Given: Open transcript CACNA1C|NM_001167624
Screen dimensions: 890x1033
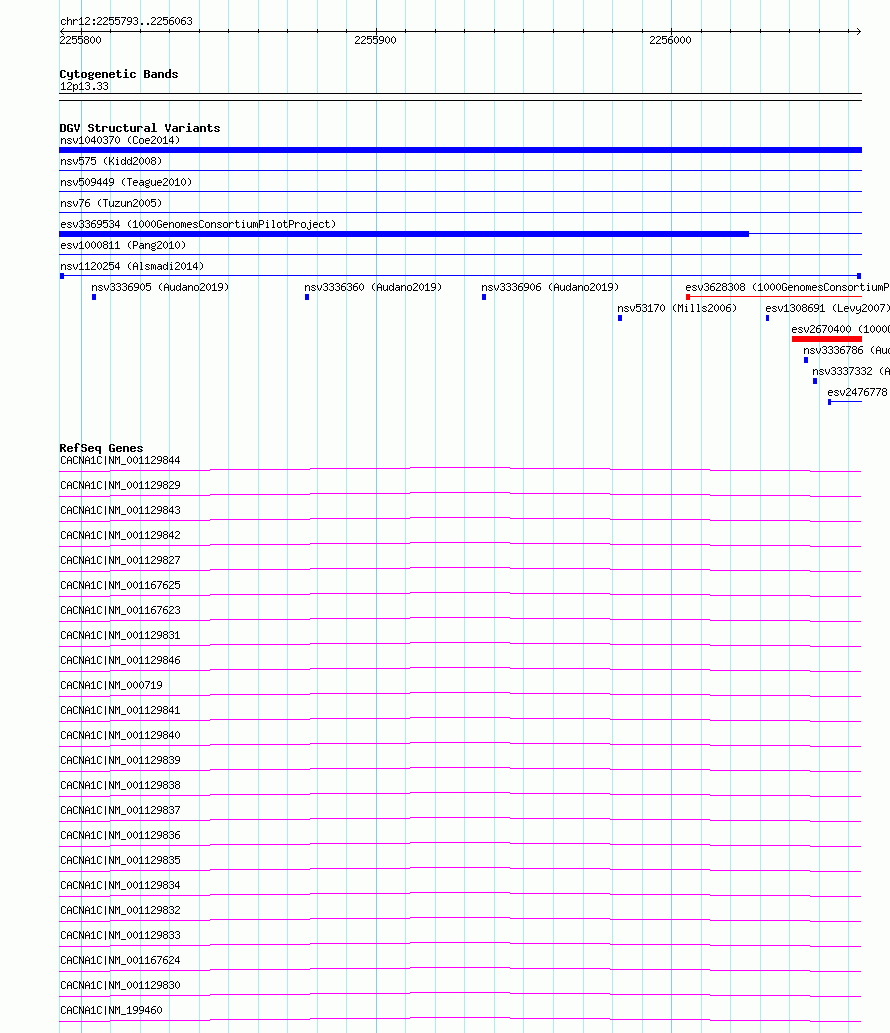Looking at the screenshot, I should (x=120, y=961).
